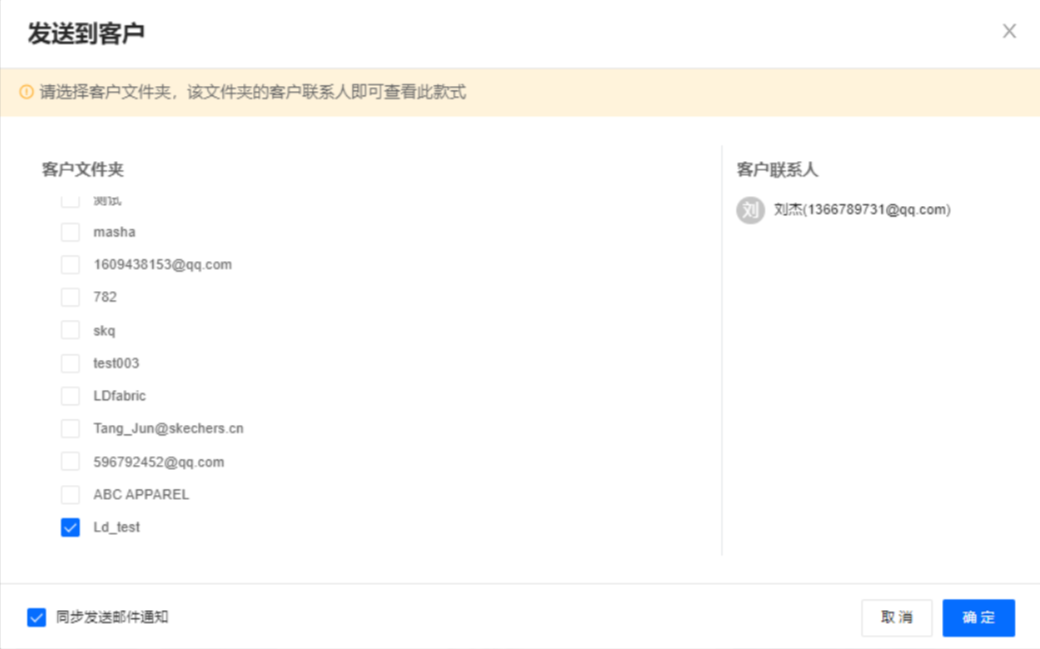Click the ABC APPAREL folder label
Screen dimensions: 1040x649
coord(141,494)
